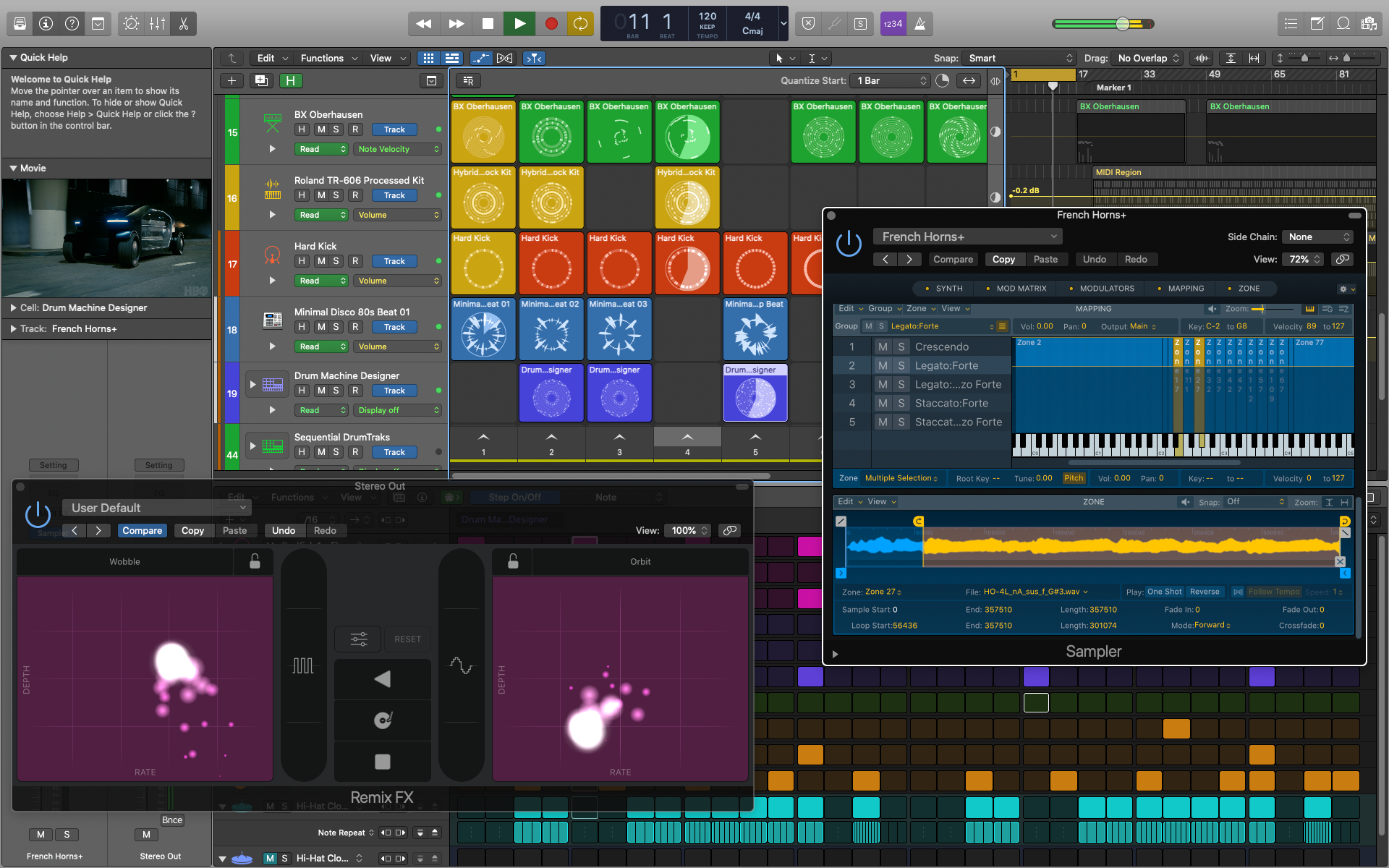Collapse the Movie section triangle
Viewport: 1389px width, 868px height.
point(13,168)
